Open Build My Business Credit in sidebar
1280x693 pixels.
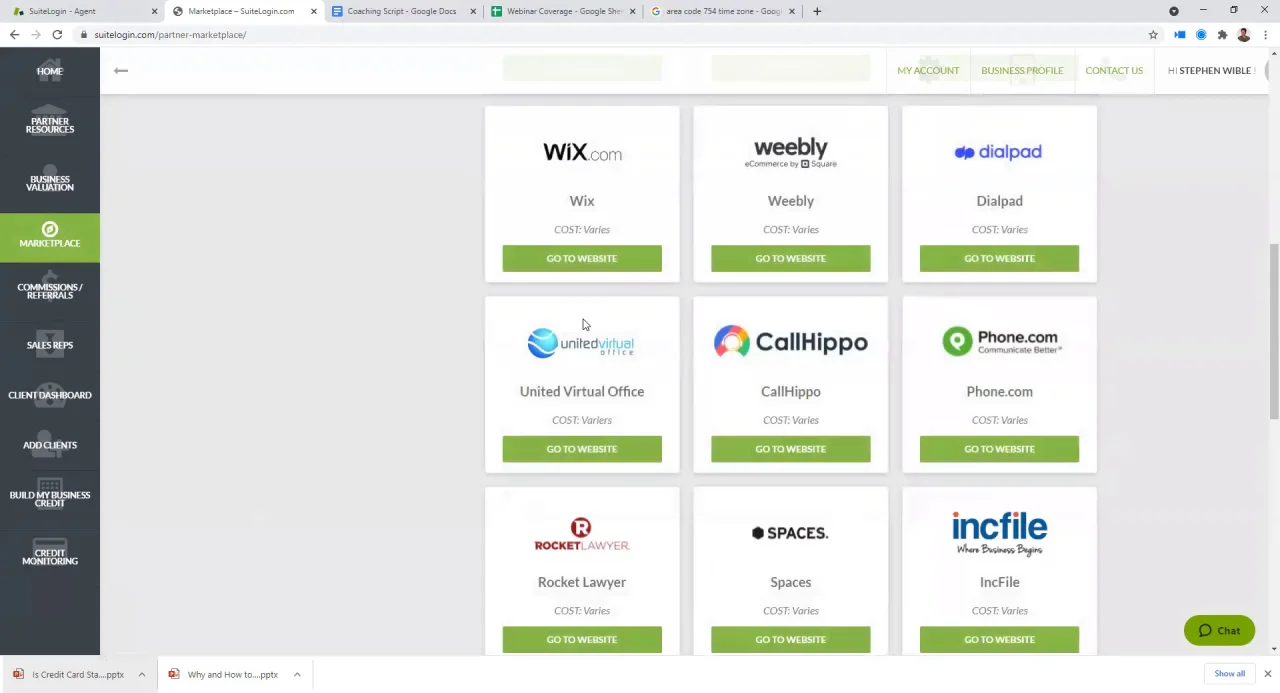pos(50,499)
